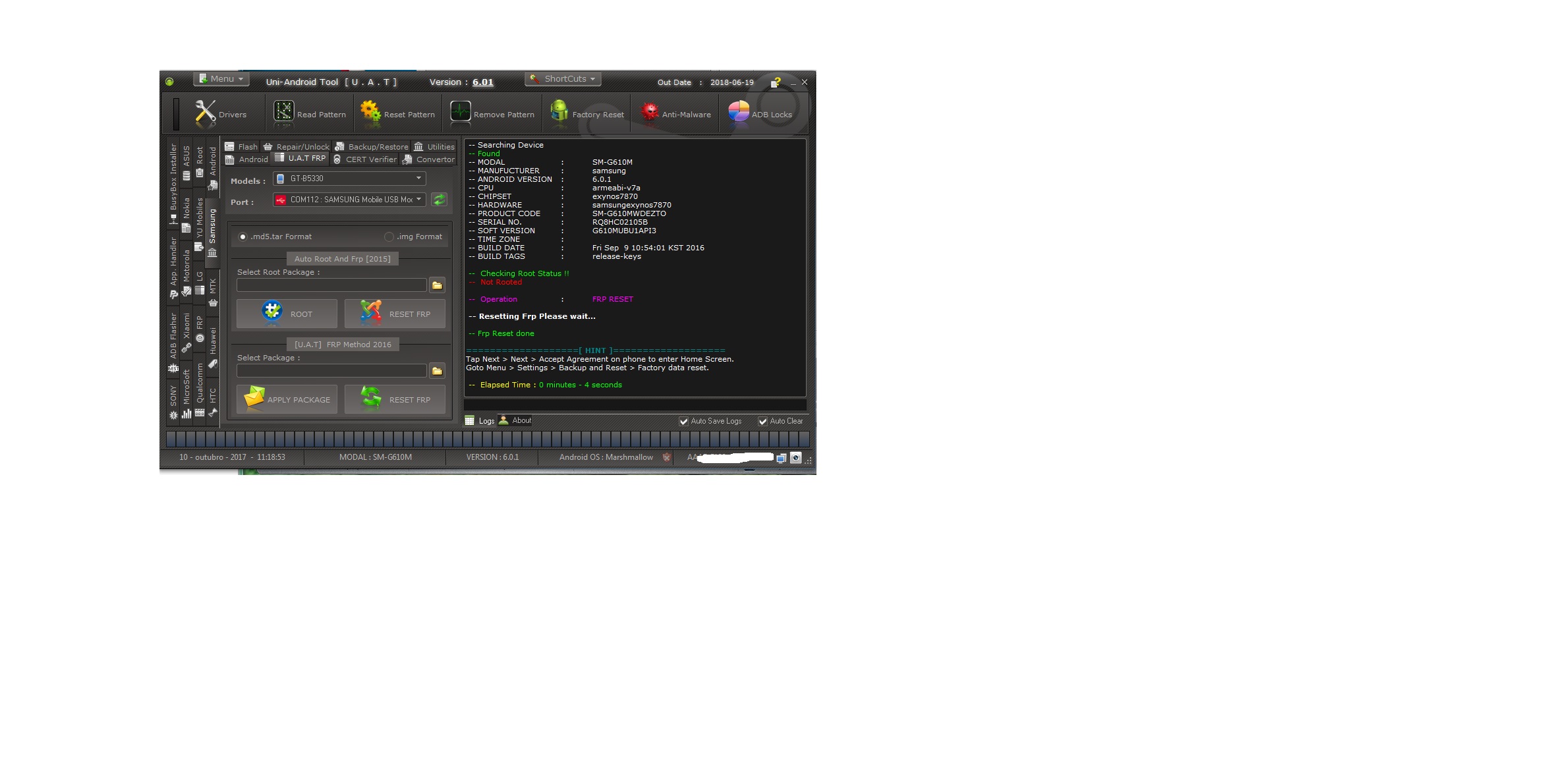Select the Root side tab
Screen dimensions: 1542x784
pos(200,161)
